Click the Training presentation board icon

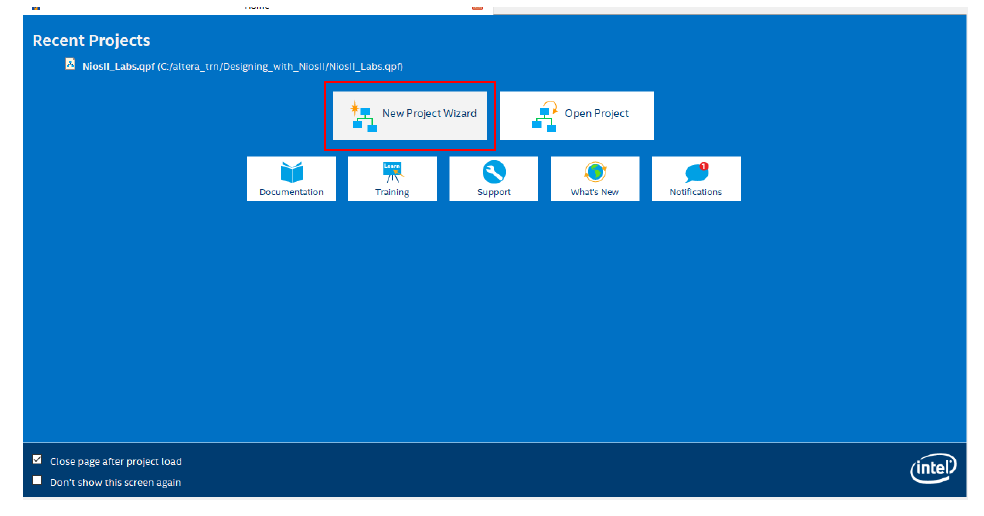click(392, 172)
